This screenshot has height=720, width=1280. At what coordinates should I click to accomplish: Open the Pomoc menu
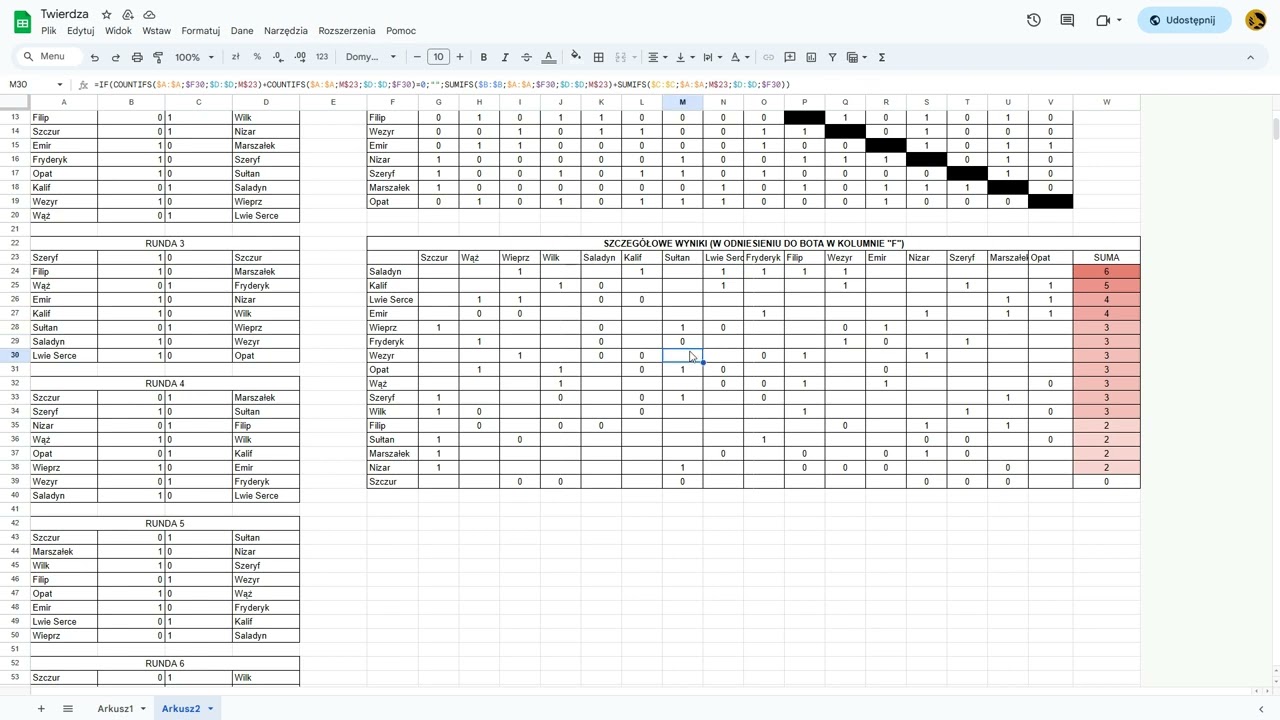[x=401, y=31]
